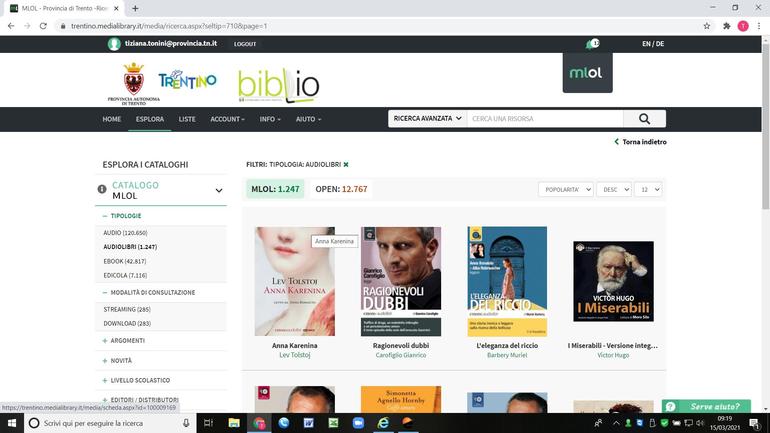Open Windows Start menu

click(x=12, y=423)
